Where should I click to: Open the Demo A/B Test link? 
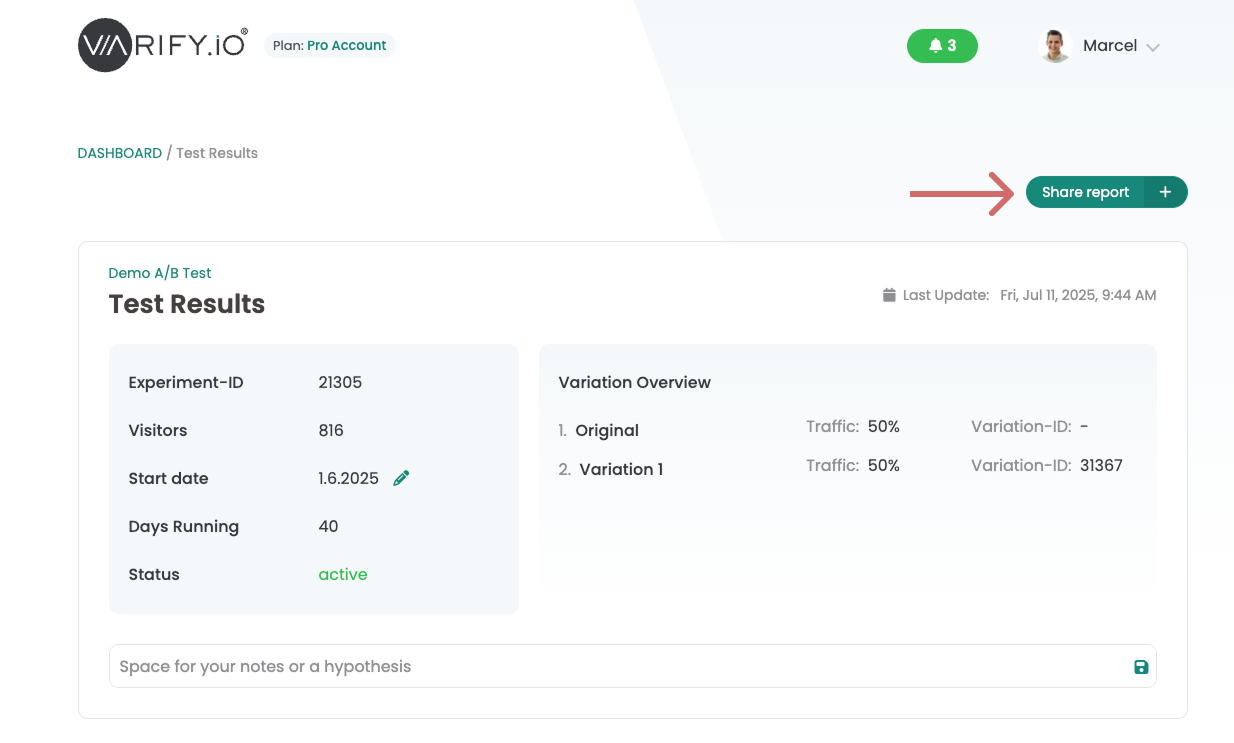tap(160, 273)
